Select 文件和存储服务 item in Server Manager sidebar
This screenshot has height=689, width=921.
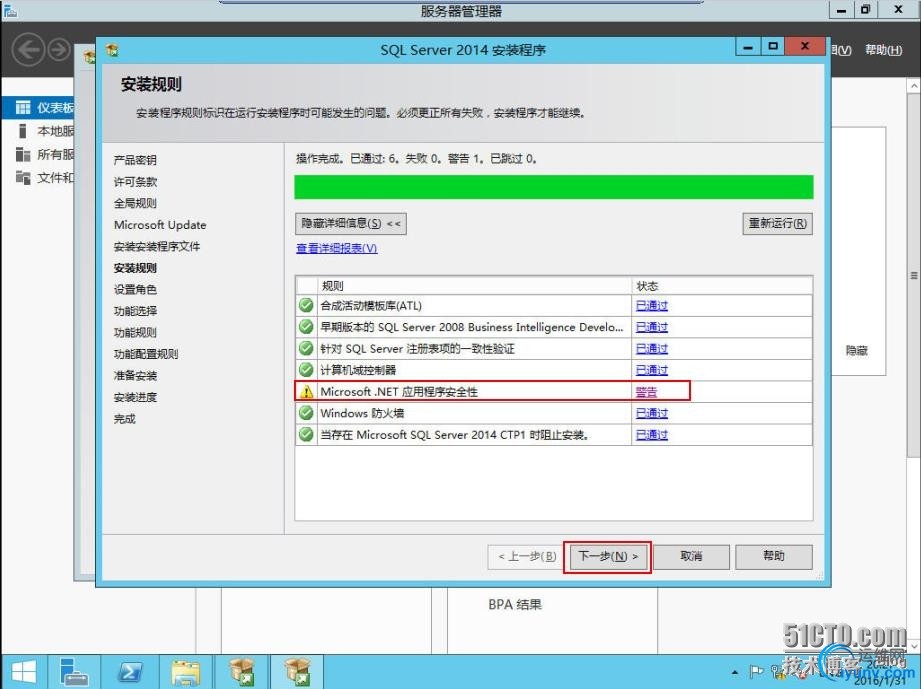45,177
